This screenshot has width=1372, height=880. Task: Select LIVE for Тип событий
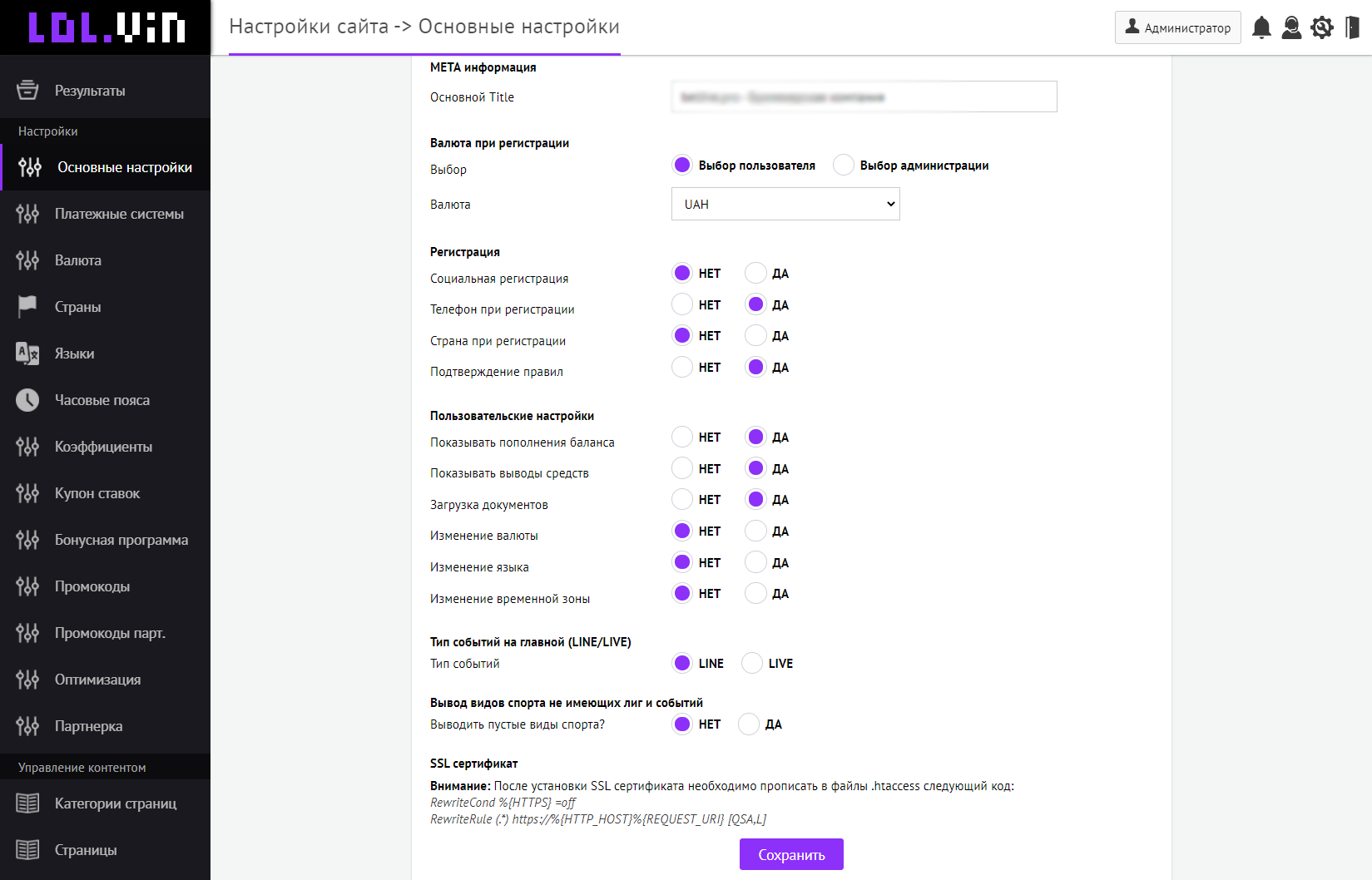tap(752, 663)
